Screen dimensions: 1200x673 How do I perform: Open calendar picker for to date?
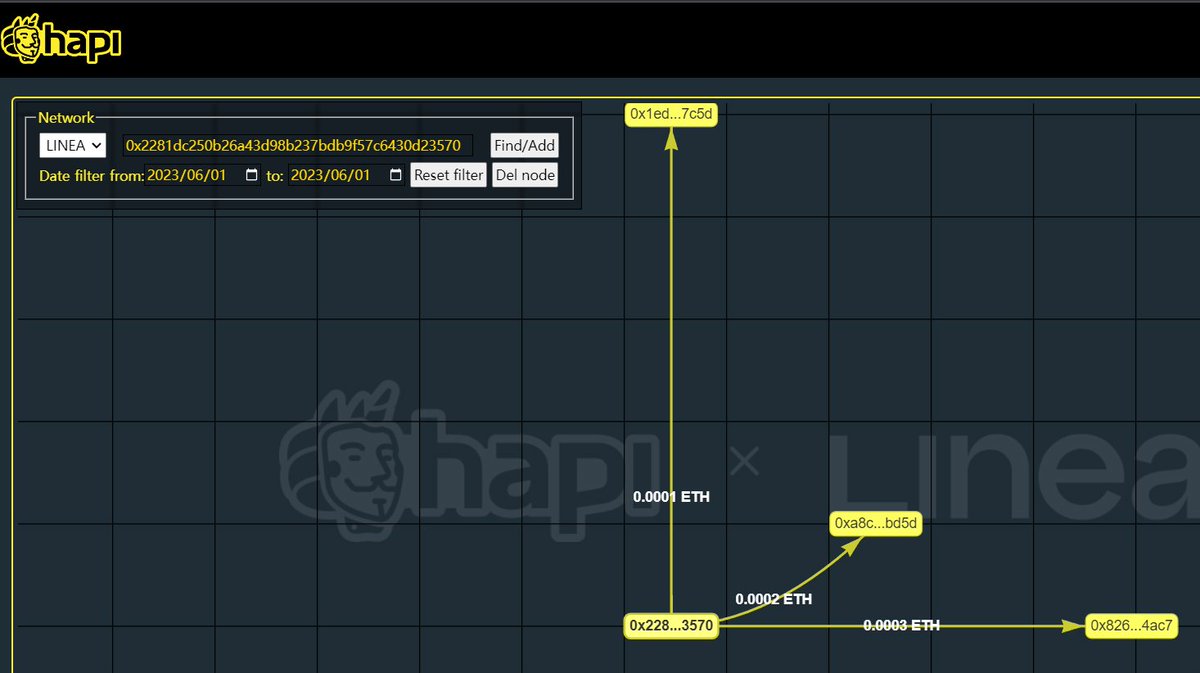click(395, 175)
